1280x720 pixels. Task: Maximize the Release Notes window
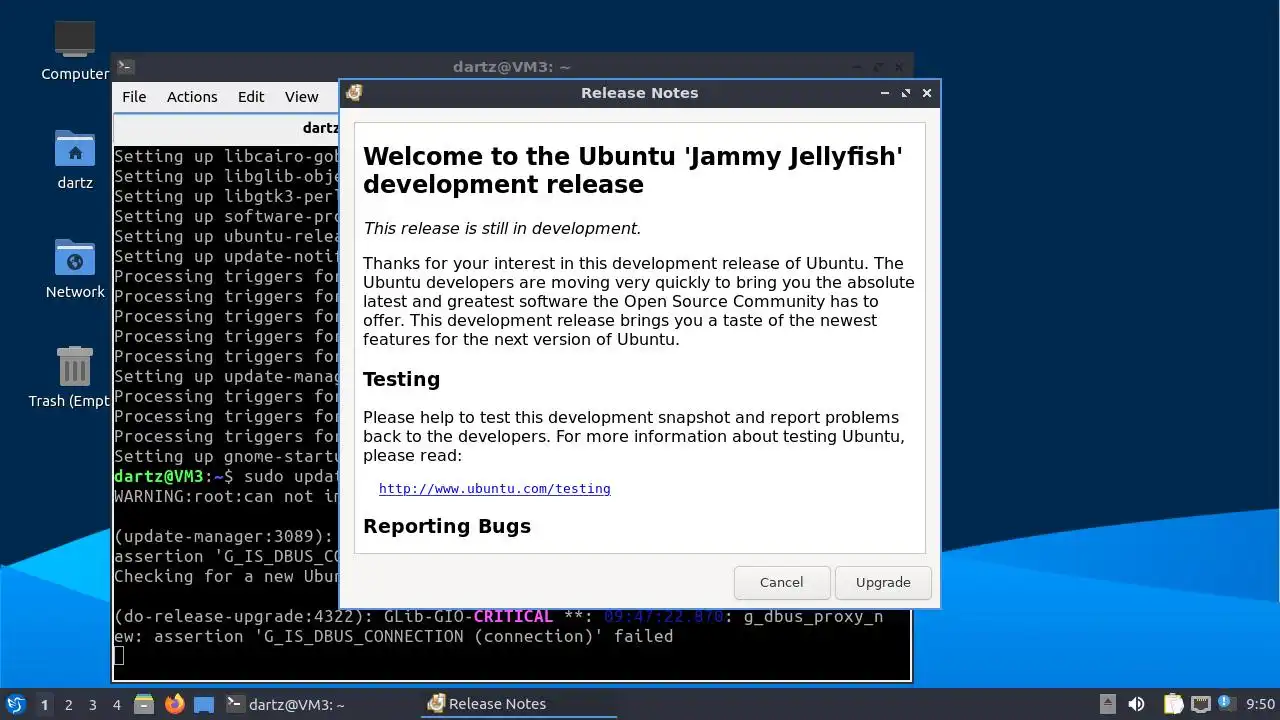905,93
